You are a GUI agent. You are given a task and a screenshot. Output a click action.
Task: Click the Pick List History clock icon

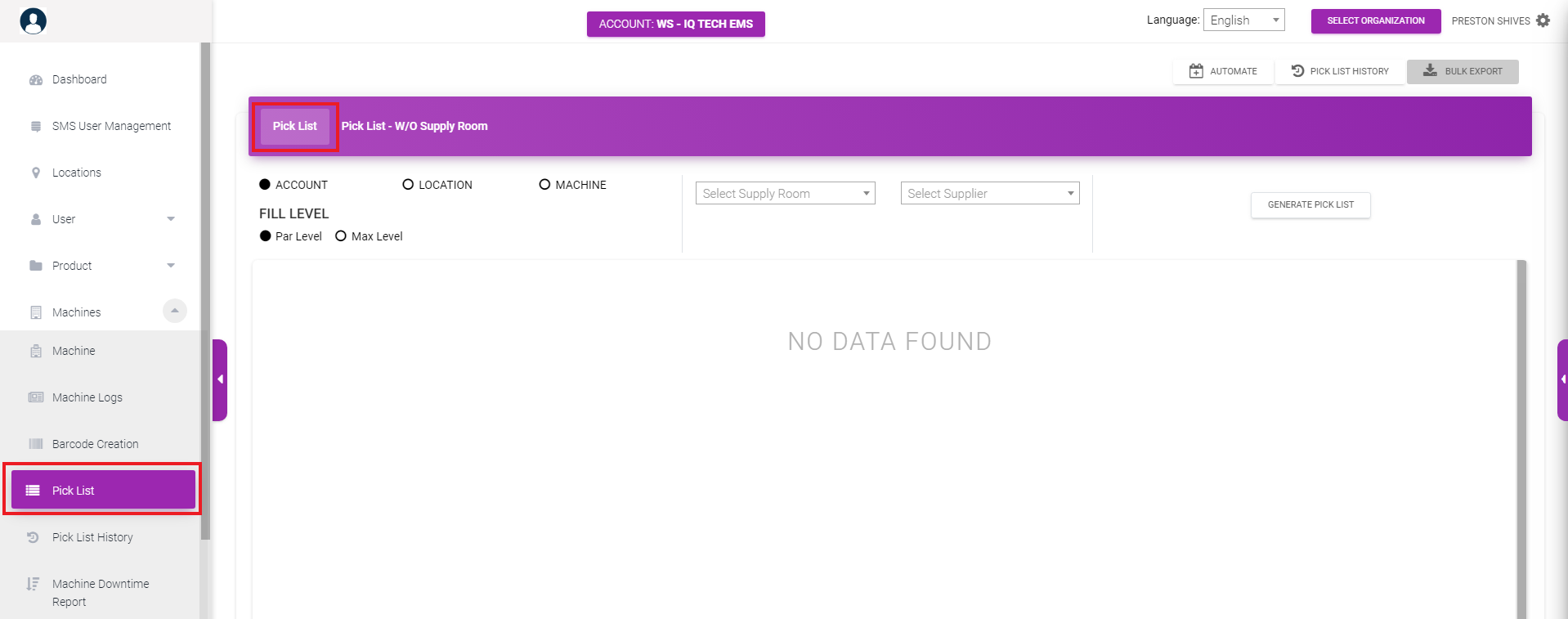point(1297,71)
